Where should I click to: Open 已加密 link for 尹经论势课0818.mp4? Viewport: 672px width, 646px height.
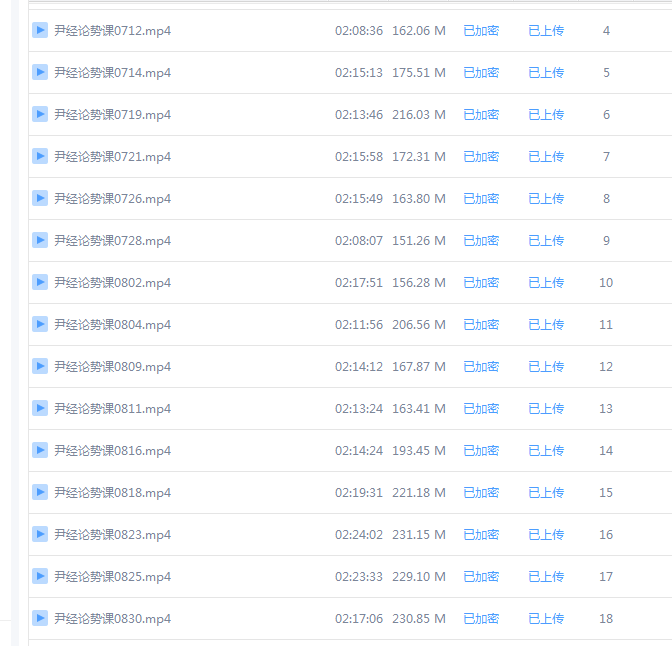pyautogui.click(x=481, y=493)
